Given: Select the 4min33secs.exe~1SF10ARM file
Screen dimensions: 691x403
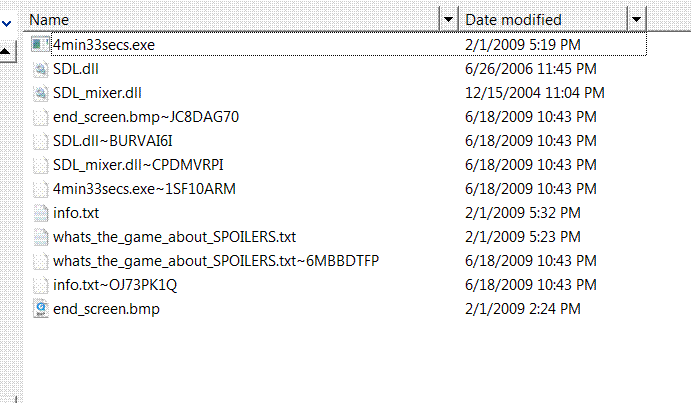Looking at the screenshot, I should point(144,189).
